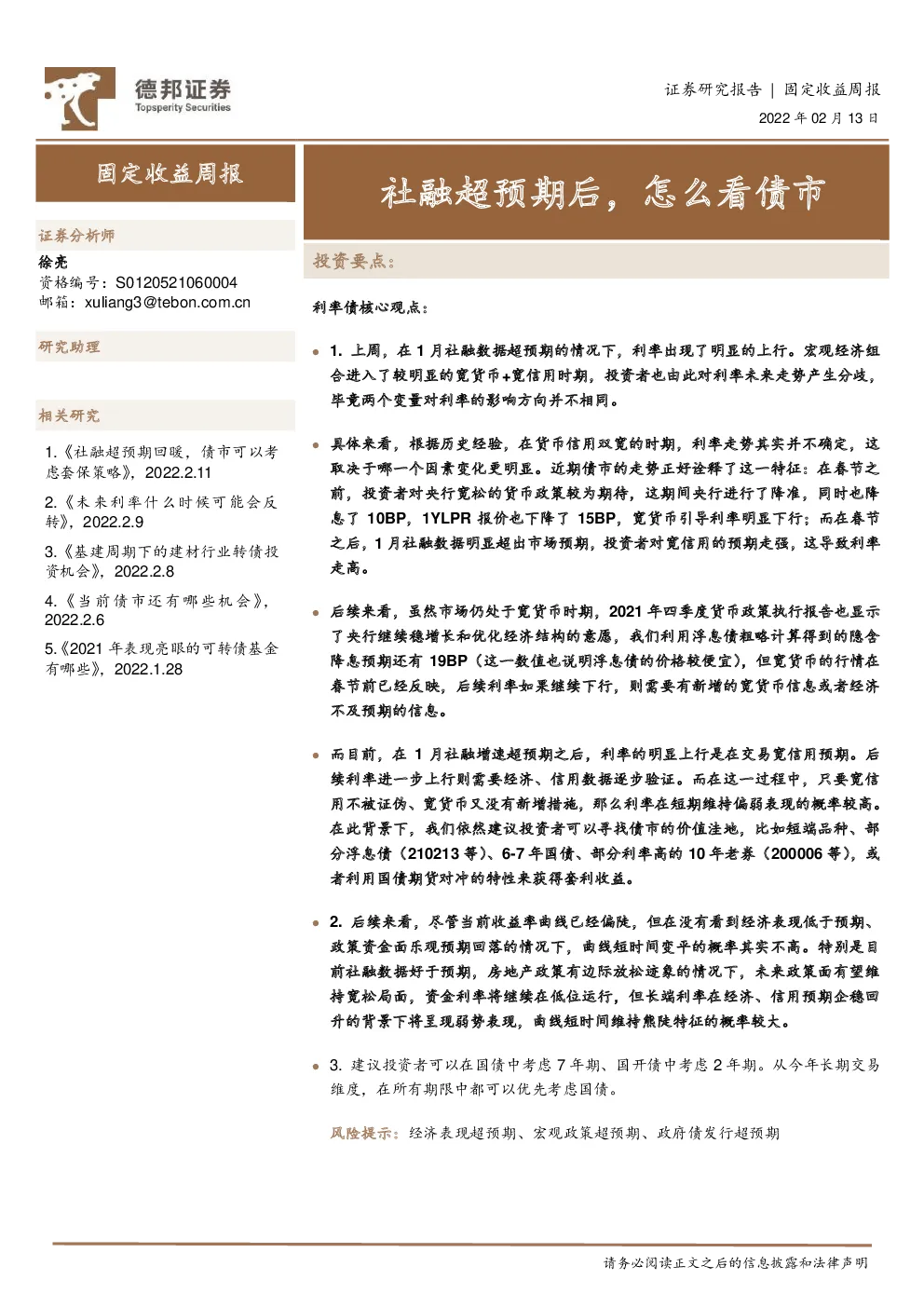The width and height of the screenshot is (924, 1307).
Task: Click the analyst name 徐亮
Action: pos(53,262)
